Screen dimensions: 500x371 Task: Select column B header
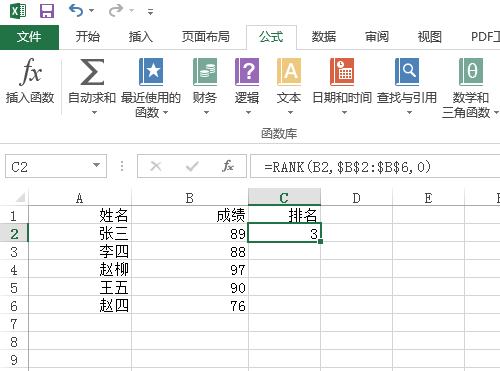pyautogui.click(x=190, y=198)
